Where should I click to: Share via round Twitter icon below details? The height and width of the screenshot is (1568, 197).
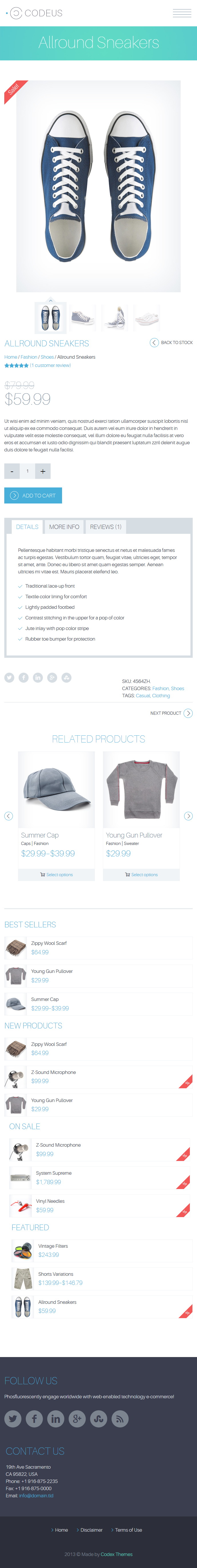9,678
